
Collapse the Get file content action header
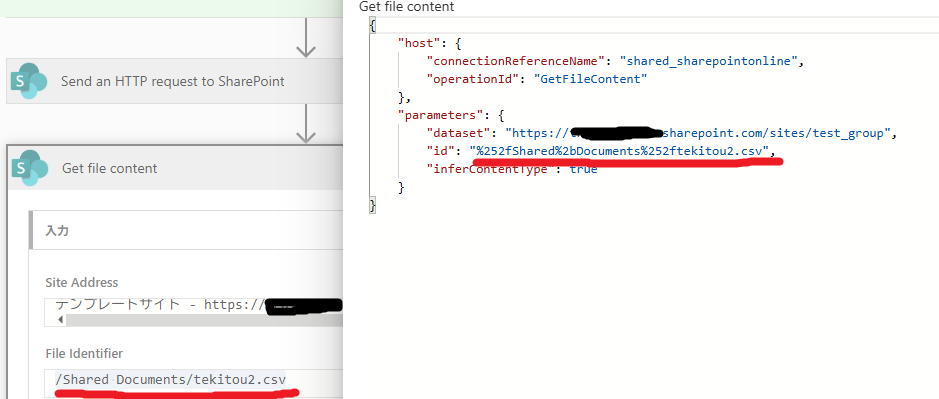pos(174,168)
